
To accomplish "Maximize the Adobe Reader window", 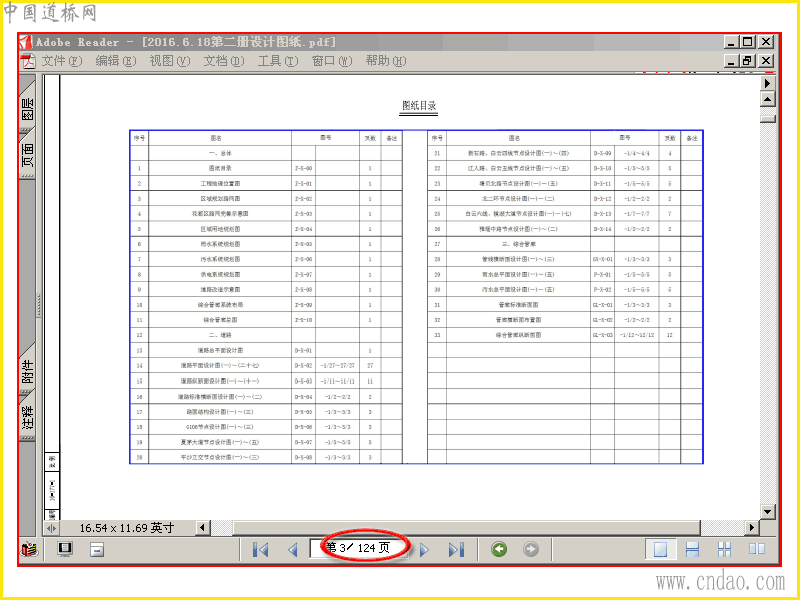I will pos(748,42).
